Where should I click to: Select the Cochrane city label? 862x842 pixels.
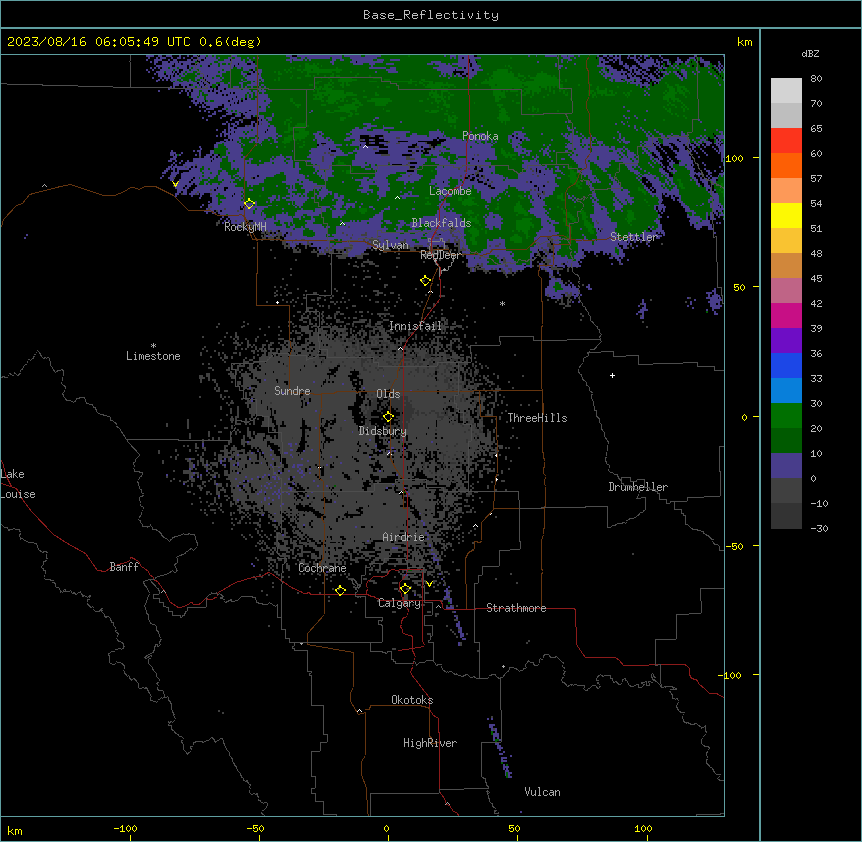(x=322, y=568)
